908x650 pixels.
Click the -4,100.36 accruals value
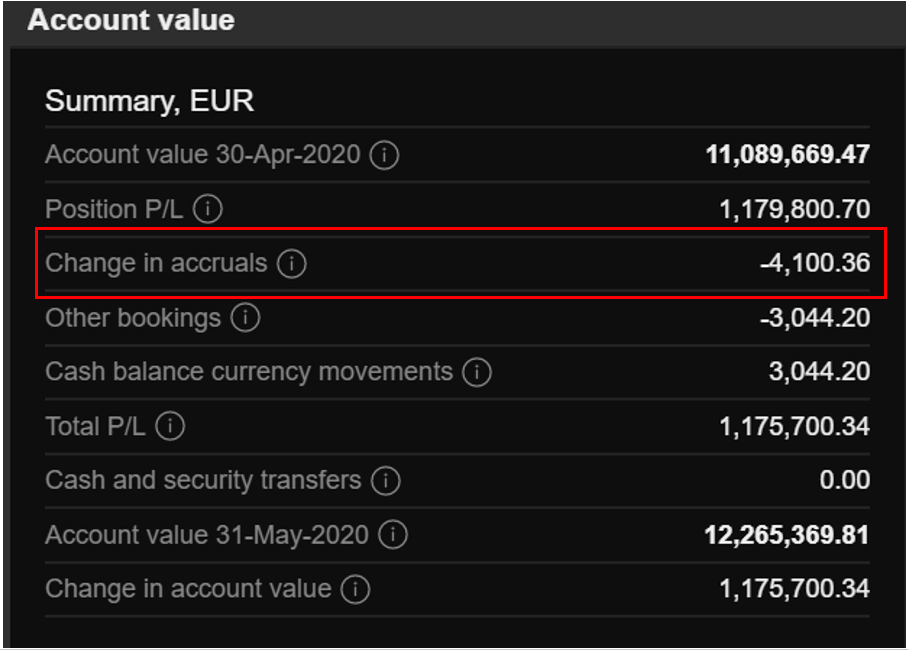tap(814, 264)
